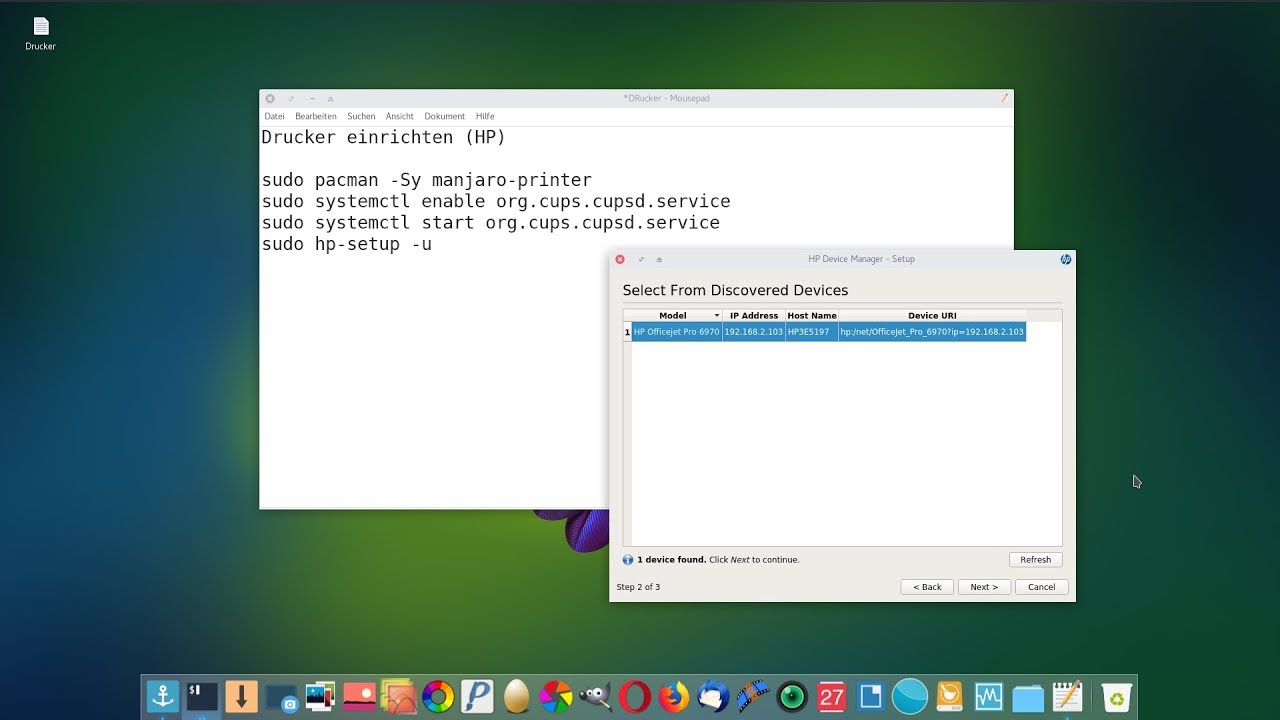
Task: Open the Hilfe menu in Mousepad
Action: tap(485, 116)
